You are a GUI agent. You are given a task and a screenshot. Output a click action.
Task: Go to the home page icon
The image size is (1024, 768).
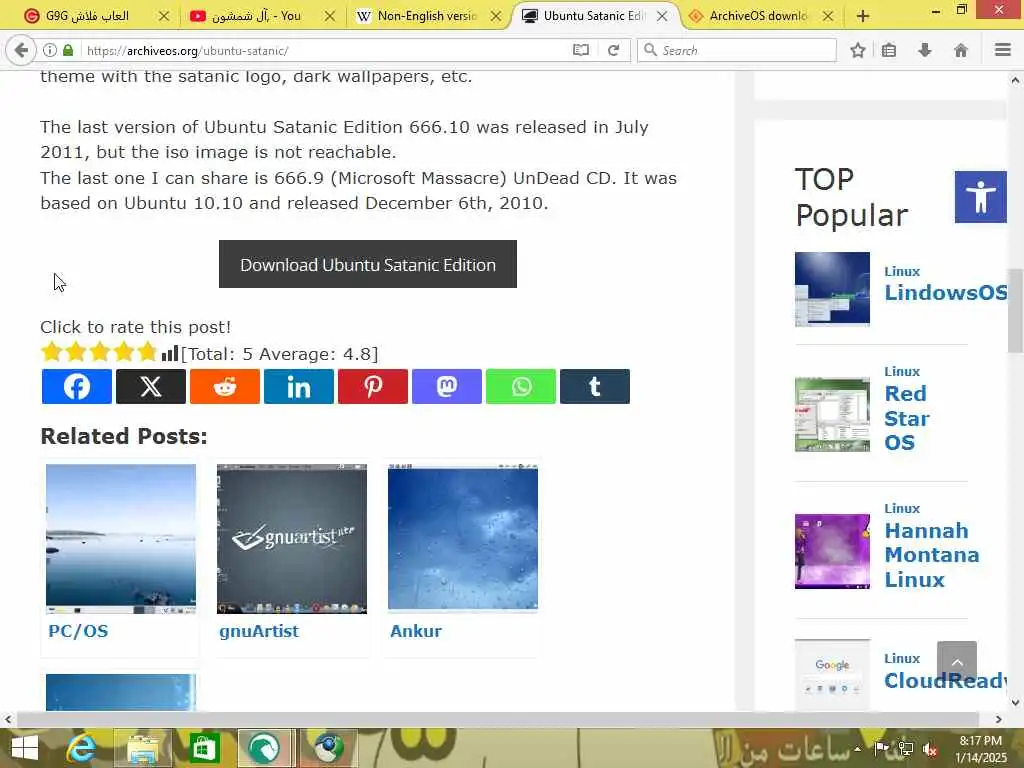point(961,50)
